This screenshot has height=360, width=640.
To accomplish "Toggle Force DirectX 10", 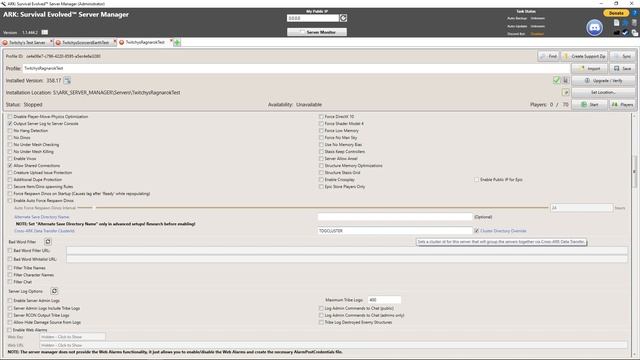I will coord(321,117).
